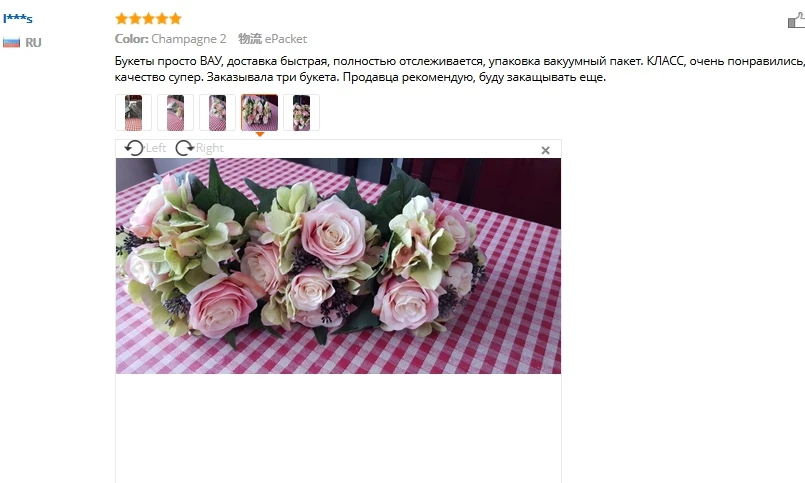Click the thumbs-up helpful icon

point(796,21)
